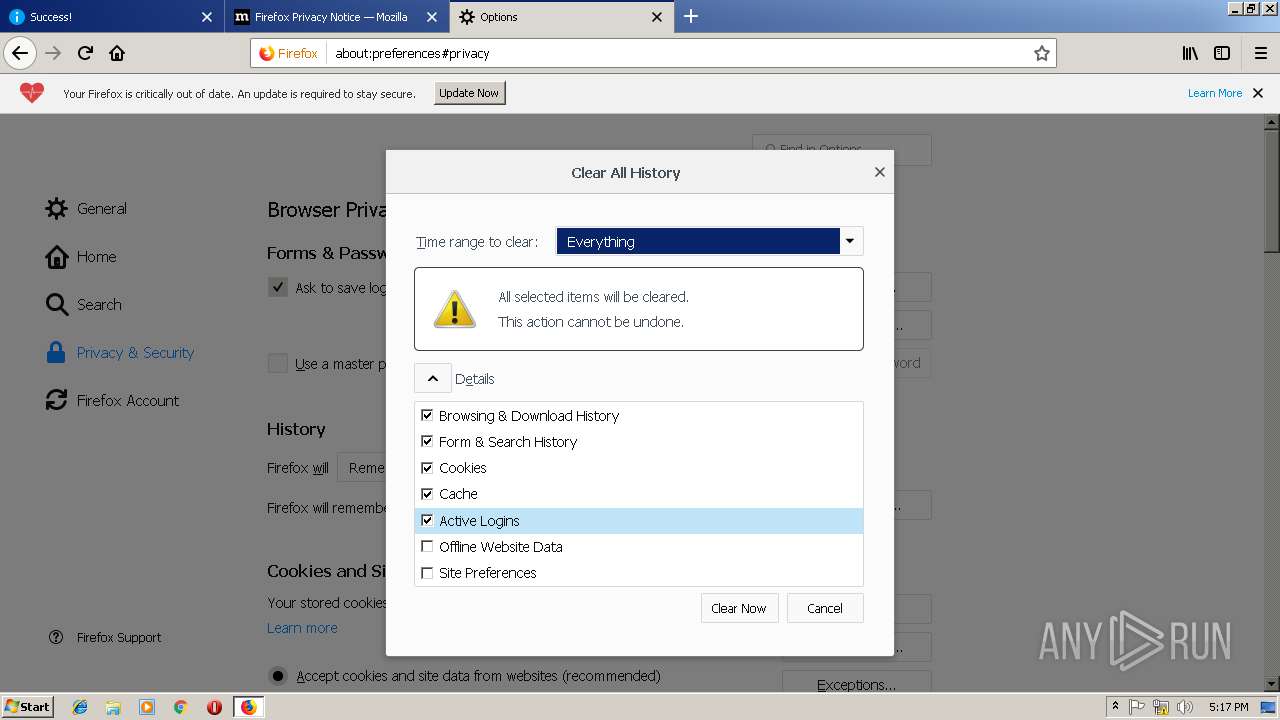Reload the current page

85,53
